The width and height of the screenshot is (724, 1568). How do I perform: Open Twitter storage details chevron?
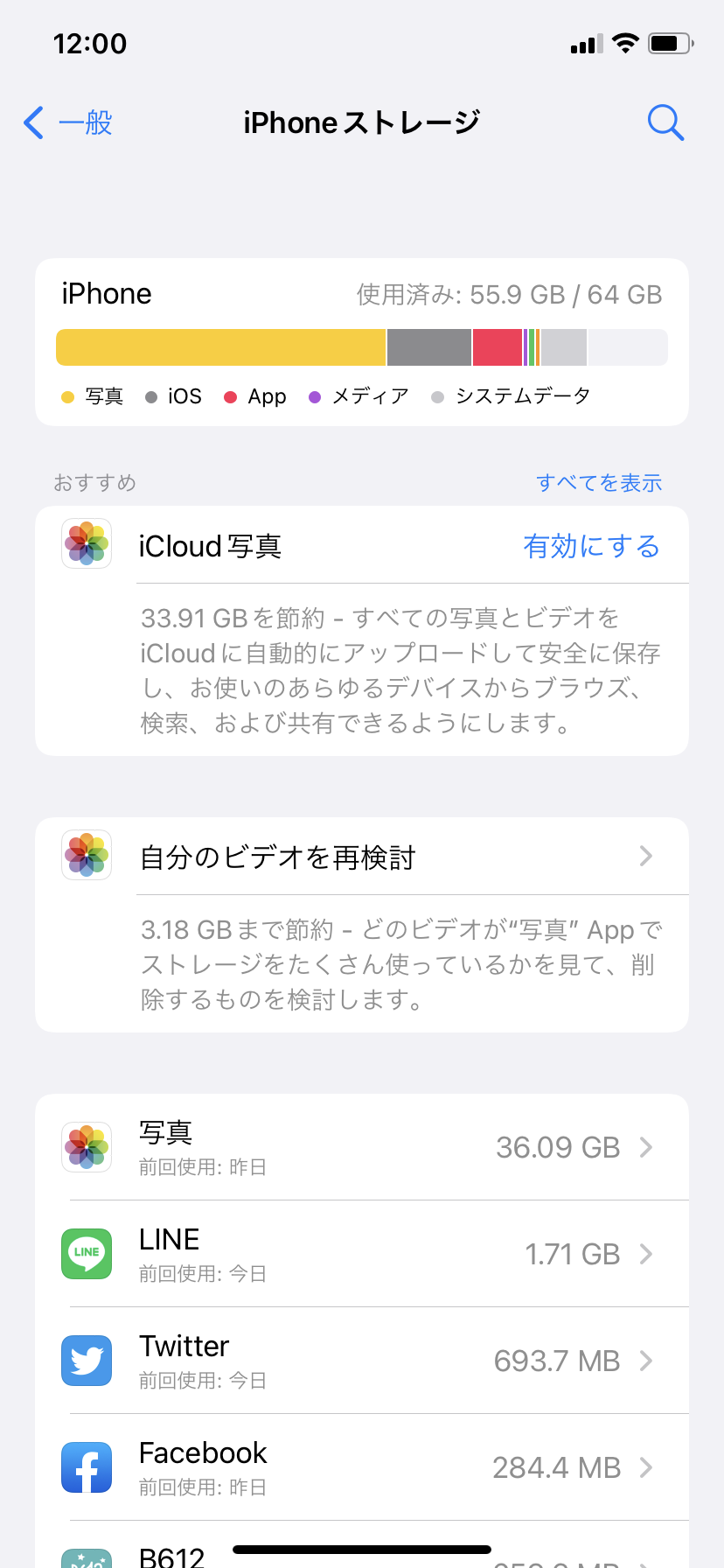646,1361
